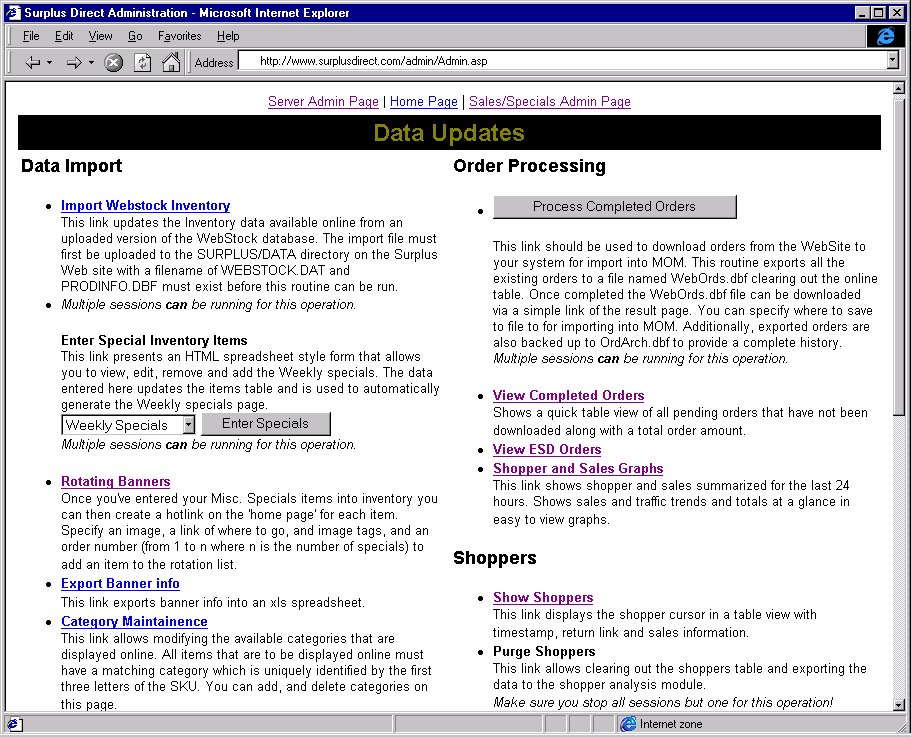911x737 pixels.
Task: Click the Forward arrow toolbar icon
Action: pyautogui.click(x=74, y=62)
